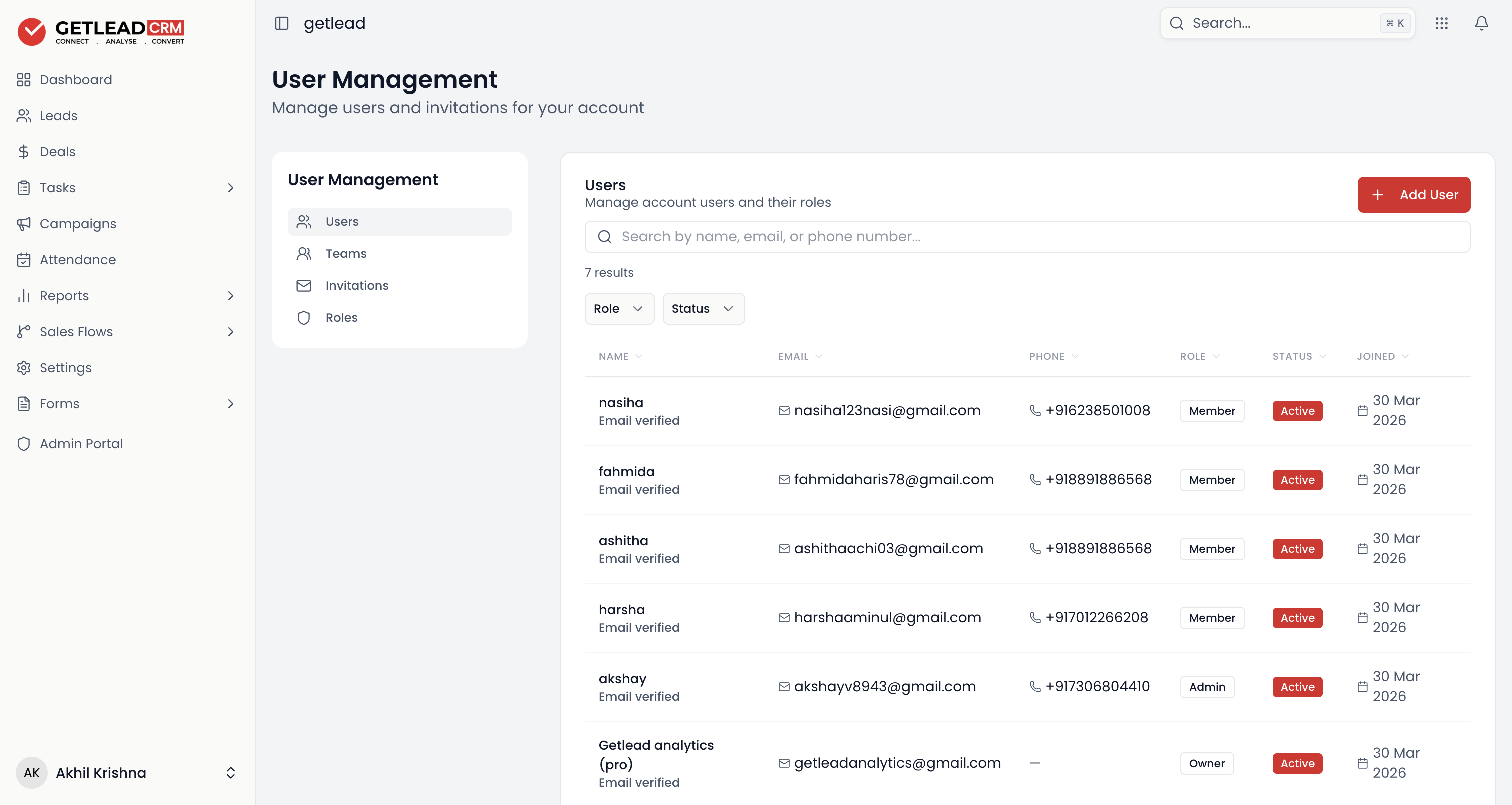Viewport: 1512px width, 805px height.
Task: Open Akhil Krishna account switcher chevron
Action: (230, 772)
